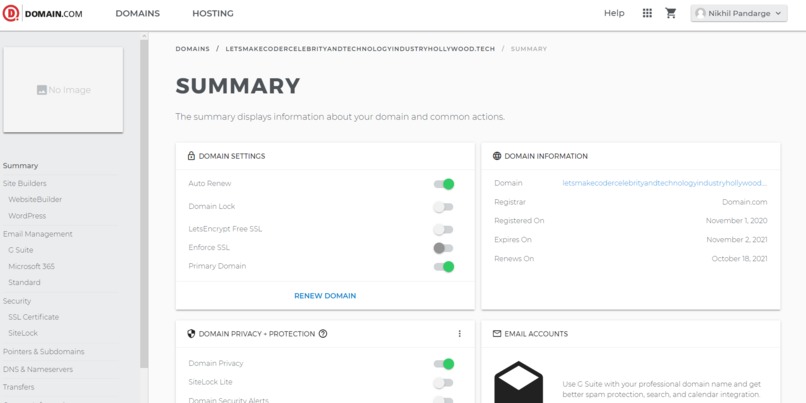806x403 pixels.
Task: Open Security in the sidebar
Action: [17, 301]
